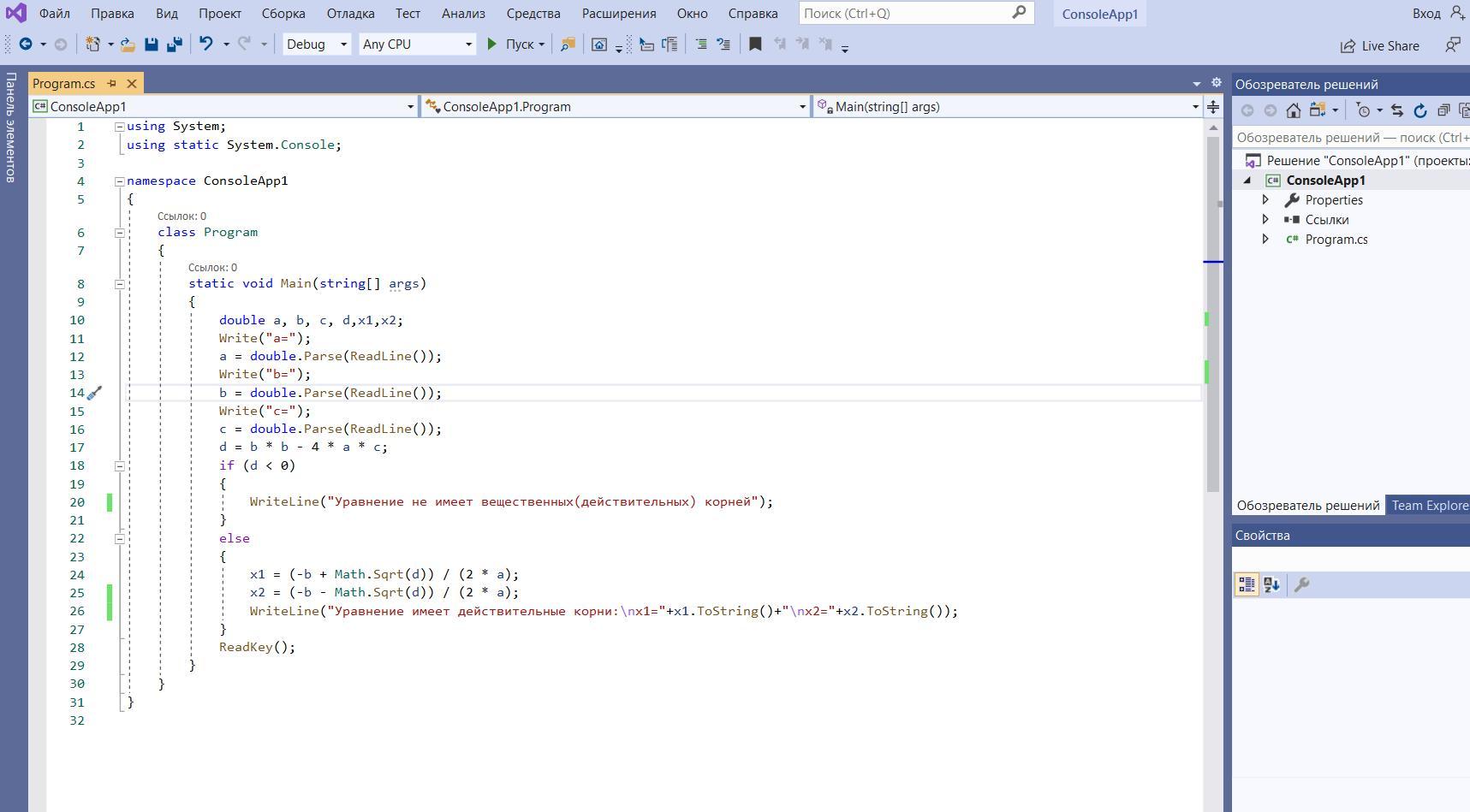Click the editor scrollbar up arrow
The image size is (1470, 812).
coord(1213,127)
